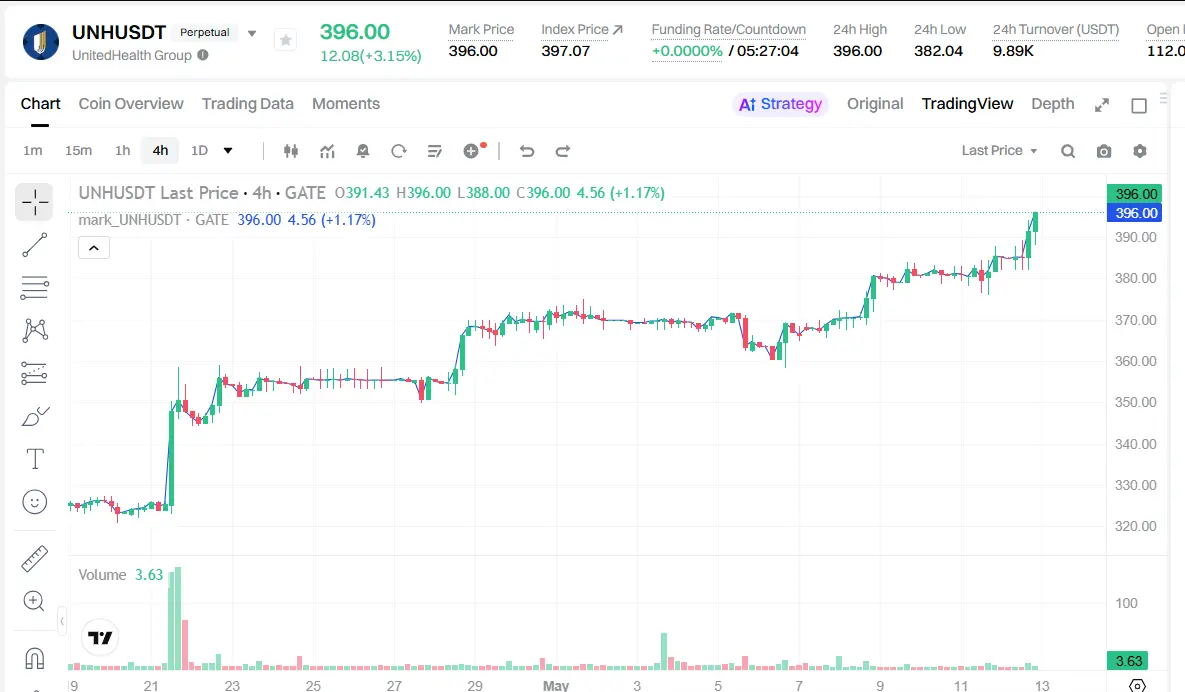
Task: Expand more timeframe options arrow
Action: 227,150
